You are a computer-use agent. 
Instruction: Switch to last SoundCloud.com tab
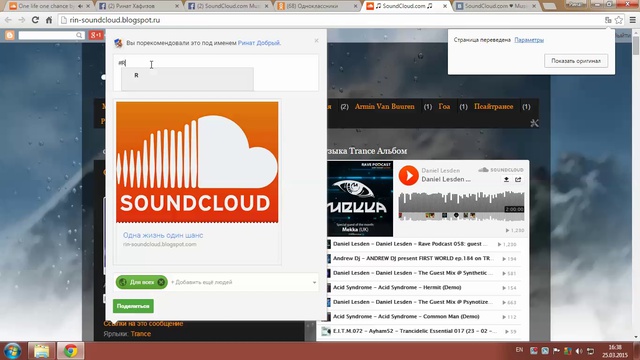coord(495,6)
